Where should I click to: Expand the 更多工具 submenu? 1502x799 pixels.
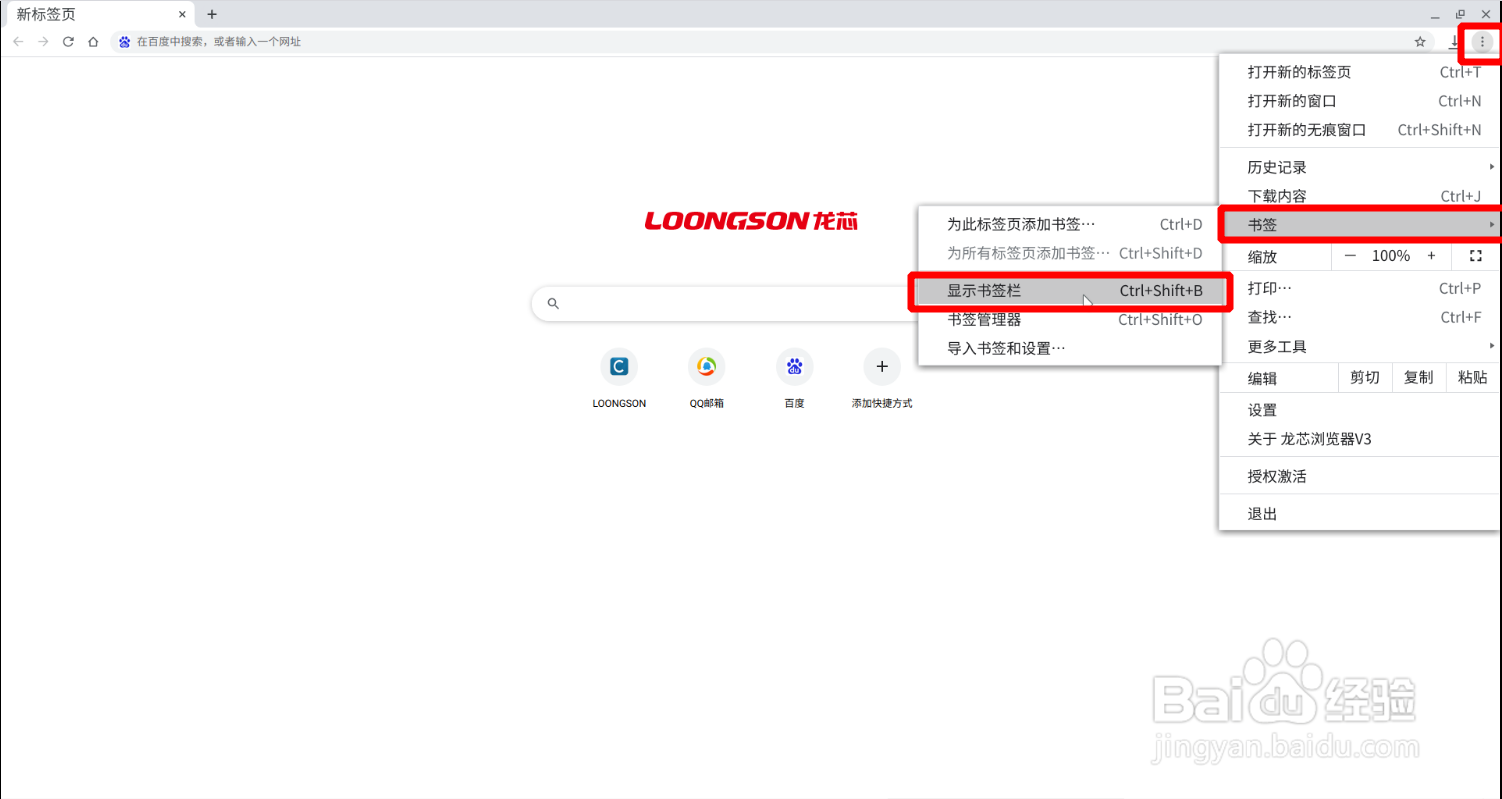1359,346
